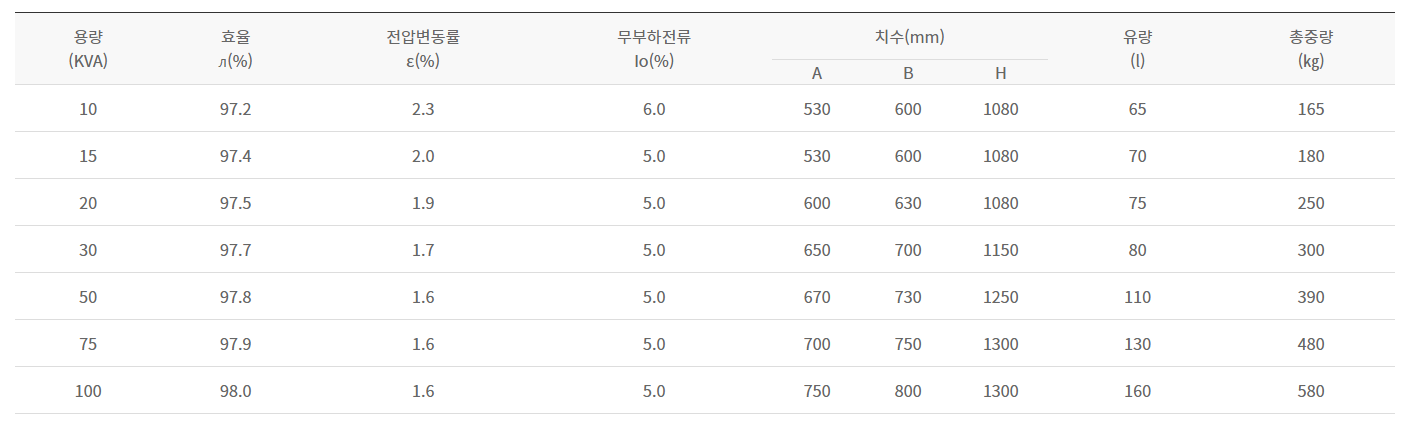Click the 치수(mm) group header
The image size is (1415, 435).
(x=910, y=37)
